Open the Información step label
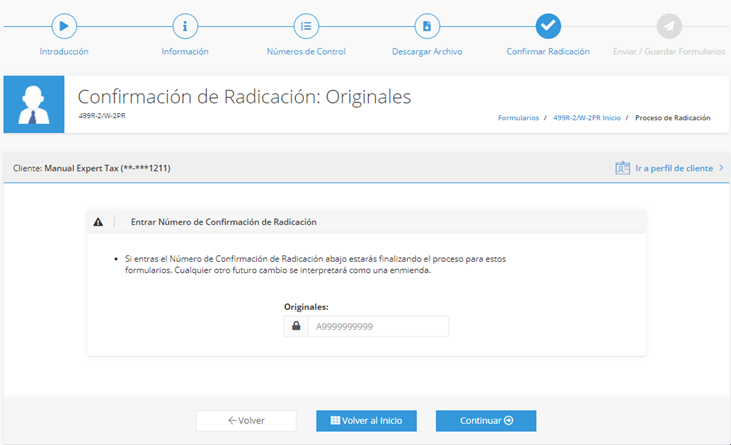Image resolution: width=731 pixels, height=445 pixels. click(185, 51)
